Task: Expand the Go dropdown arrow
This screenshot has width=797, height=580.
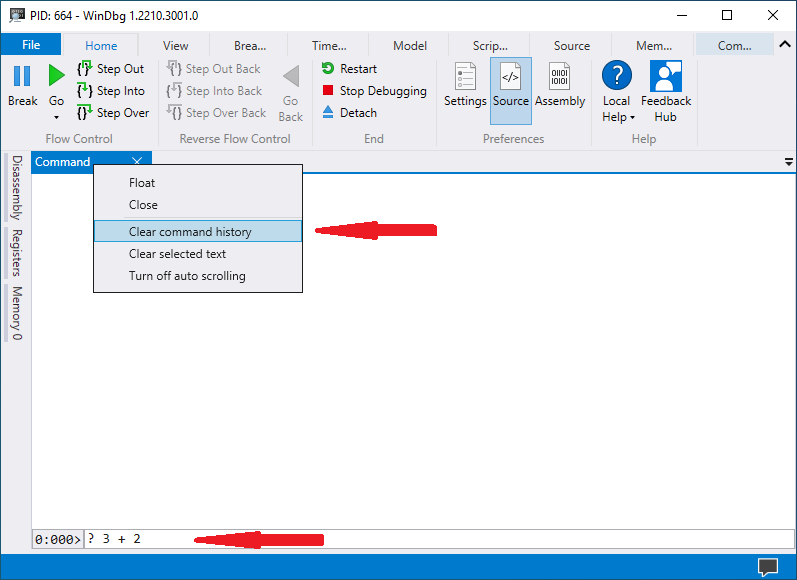Action: [56, 117]
